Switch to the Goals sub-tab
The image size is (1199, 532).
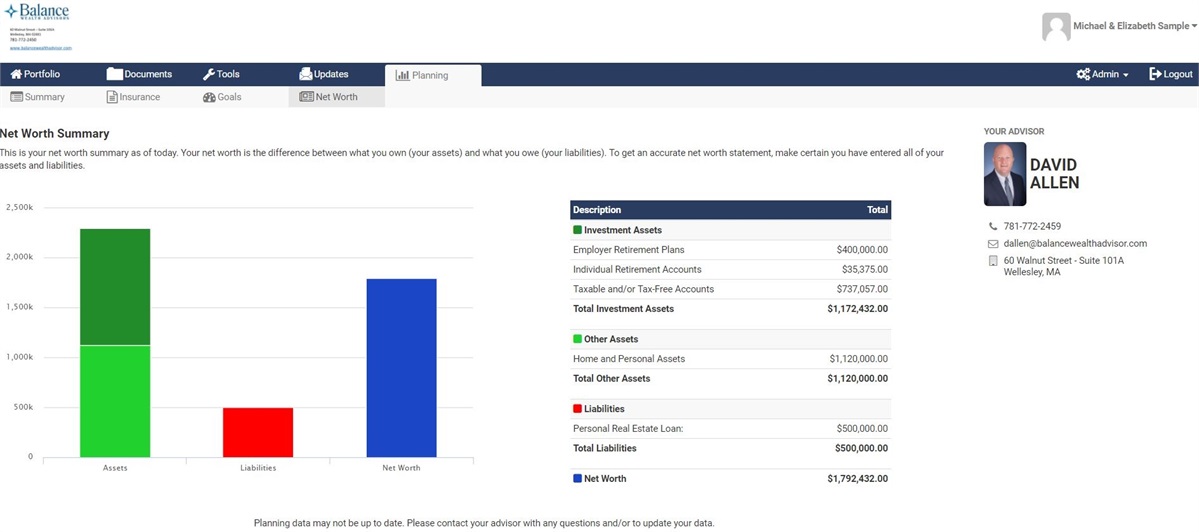click(x=222, y=97)
